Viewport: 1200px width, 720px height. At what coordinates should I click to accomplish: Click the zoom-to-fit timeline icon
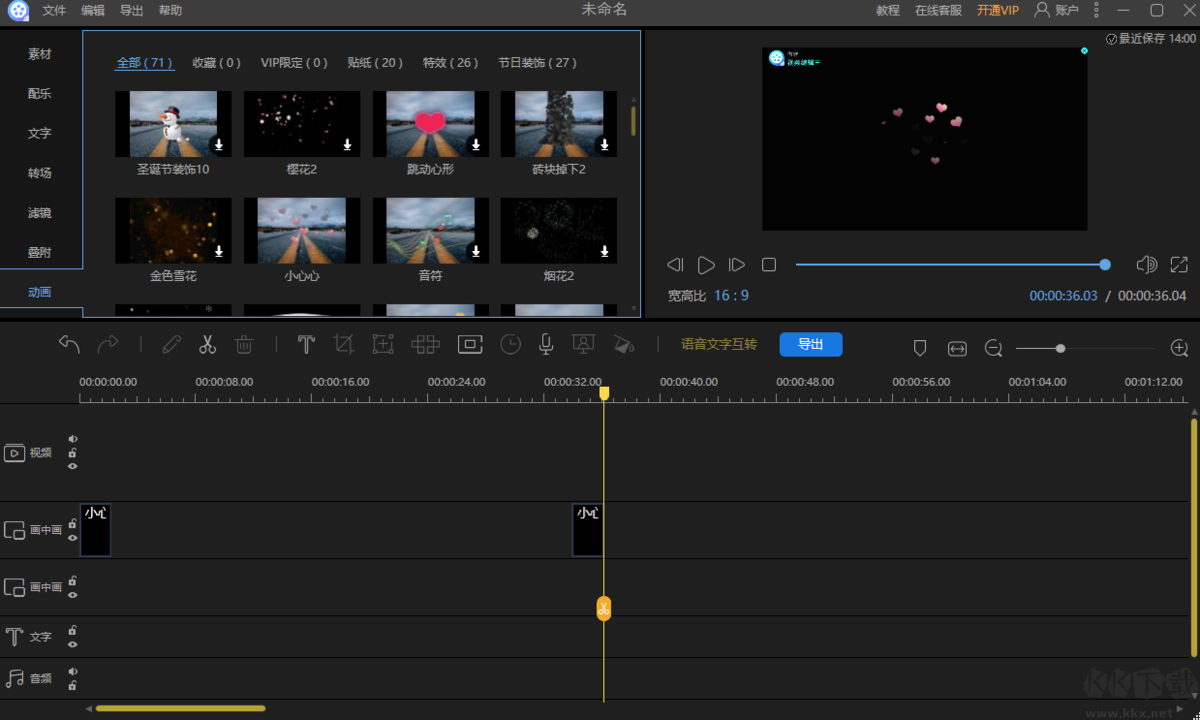tap(957, 348)
